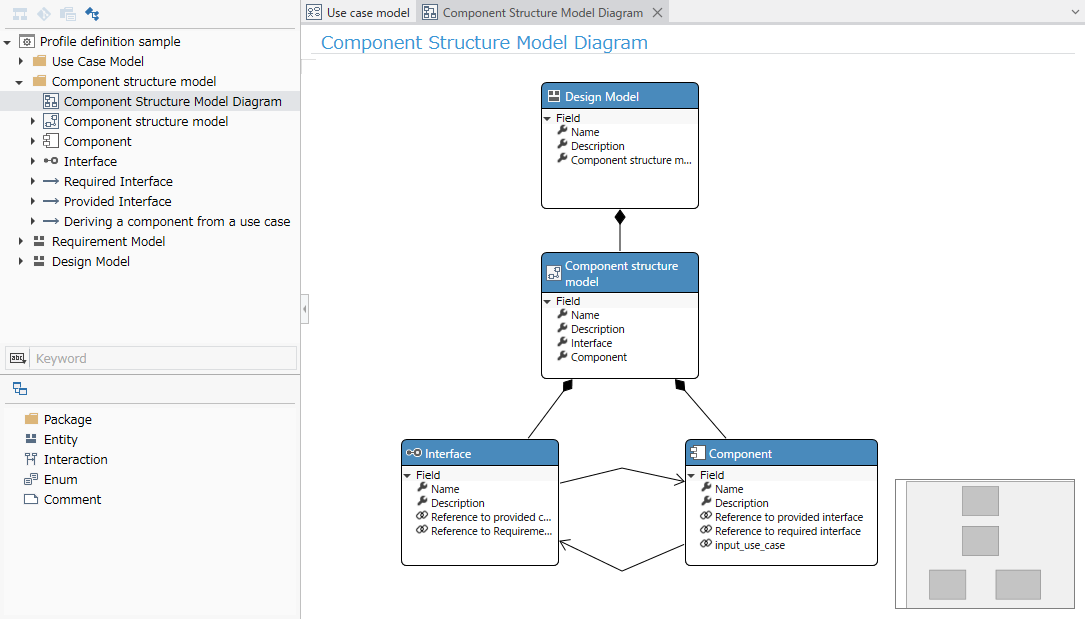This screenshot has height=619, width=1085.
Task: Collapse Field section in Interface node
Action: tap(408, 475)
